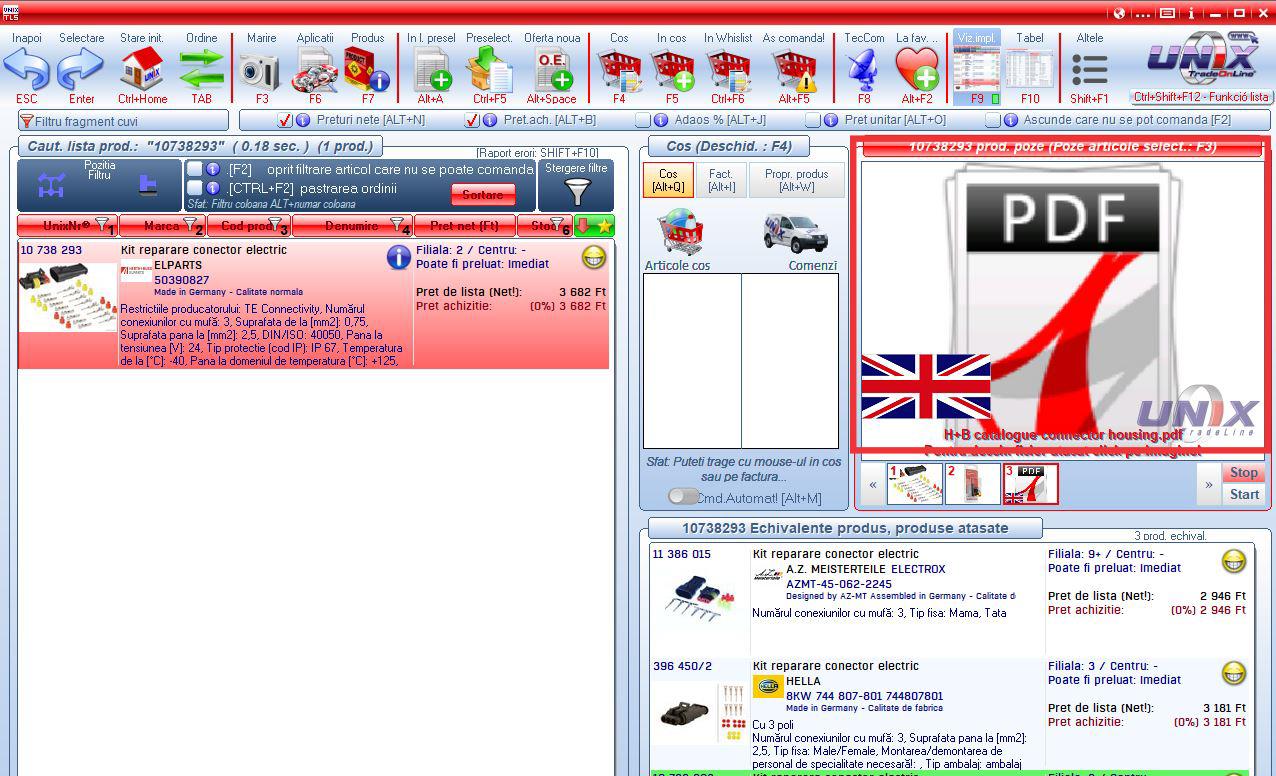Image resolution: width=1276 pixels, height=776 pixels.
Task: Toggle Pret.ach. checkbox
Action: [x=472, y=120]
